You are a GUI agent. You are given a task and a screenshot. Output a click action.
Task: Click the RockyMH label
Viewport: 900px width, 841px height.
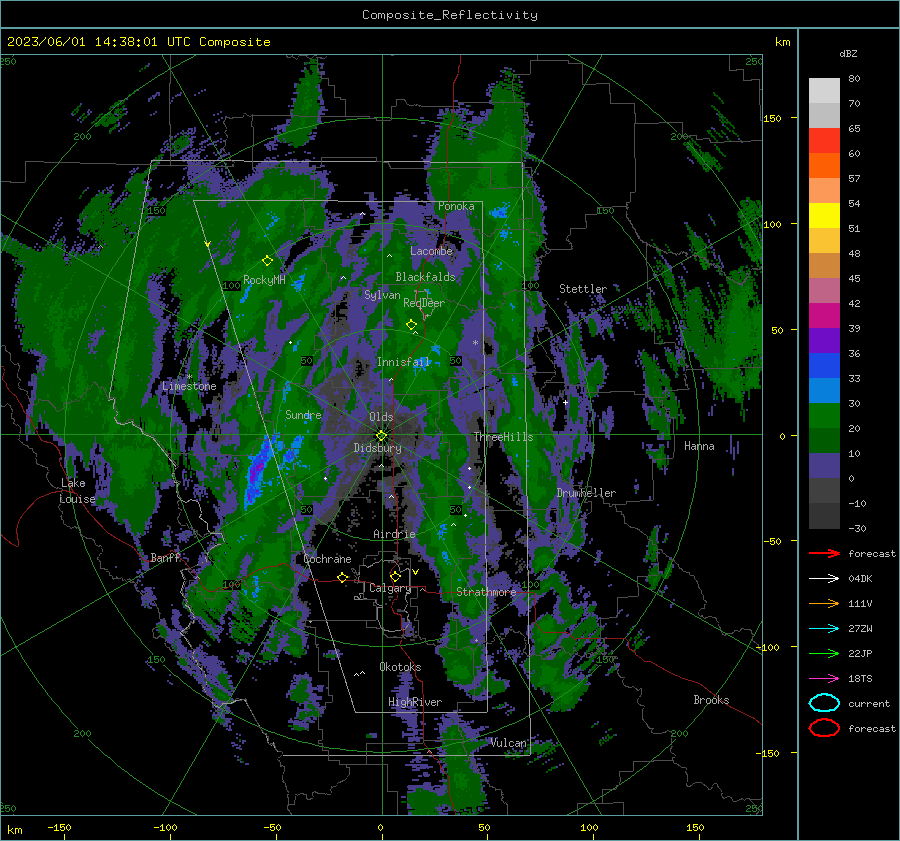pos(264,280)
